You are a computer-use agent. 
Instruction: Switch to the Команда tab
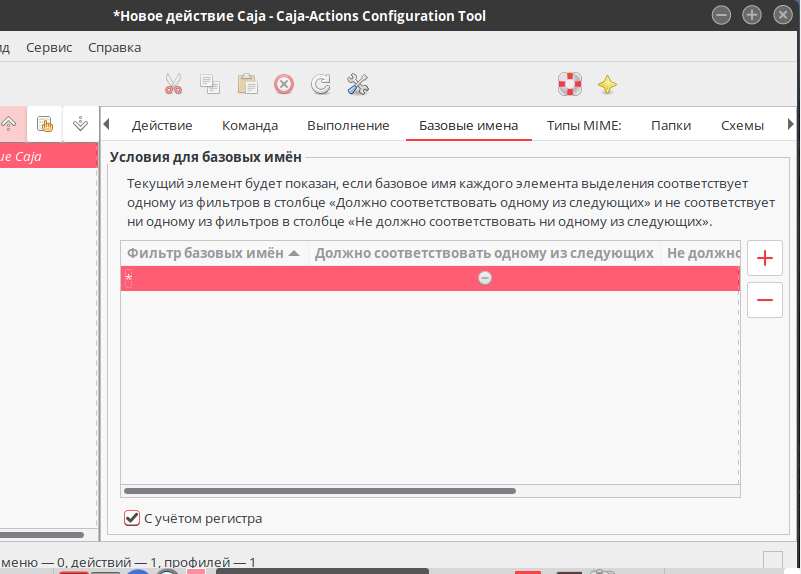[x=250, y=126]
